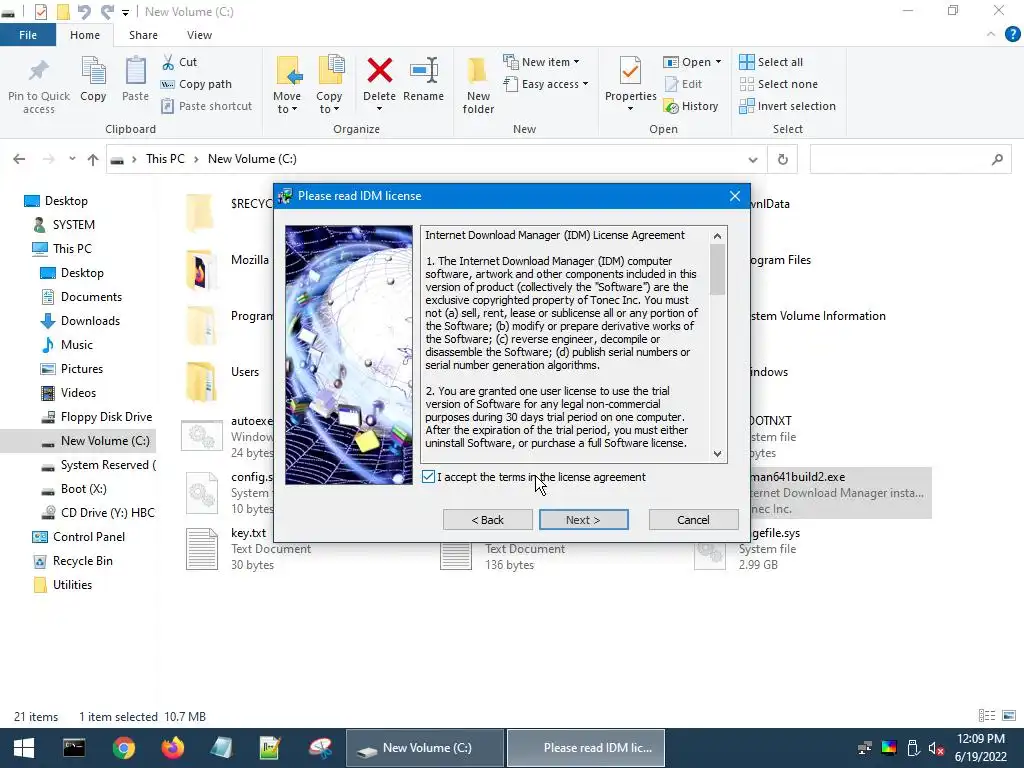Open the New item dropdown

pos(541,62)
